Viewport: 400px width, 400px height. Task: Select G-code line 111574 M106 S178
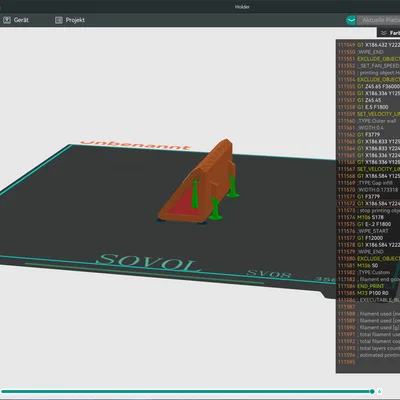point(368,217)
